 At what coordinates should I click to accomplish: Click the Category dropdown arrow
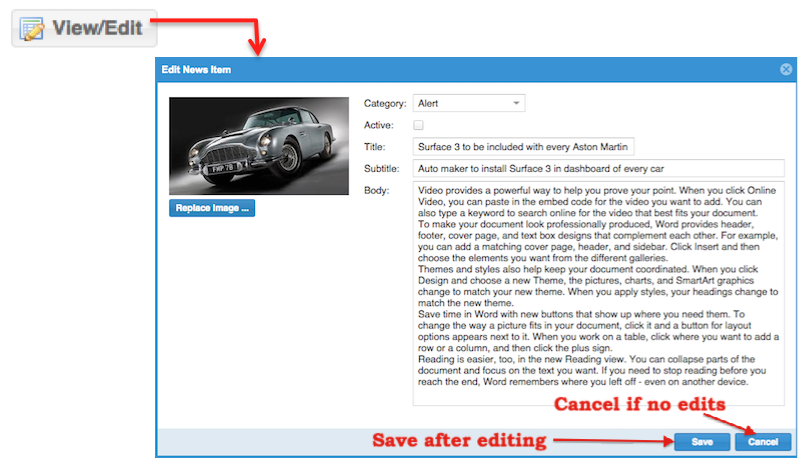click(516, 103)
